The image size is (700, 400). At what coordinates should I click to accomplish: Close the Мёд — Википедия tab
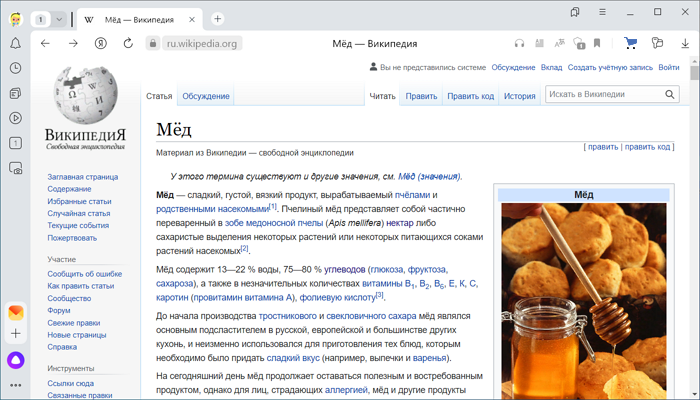pyautogui.click(x=192, y=20)
